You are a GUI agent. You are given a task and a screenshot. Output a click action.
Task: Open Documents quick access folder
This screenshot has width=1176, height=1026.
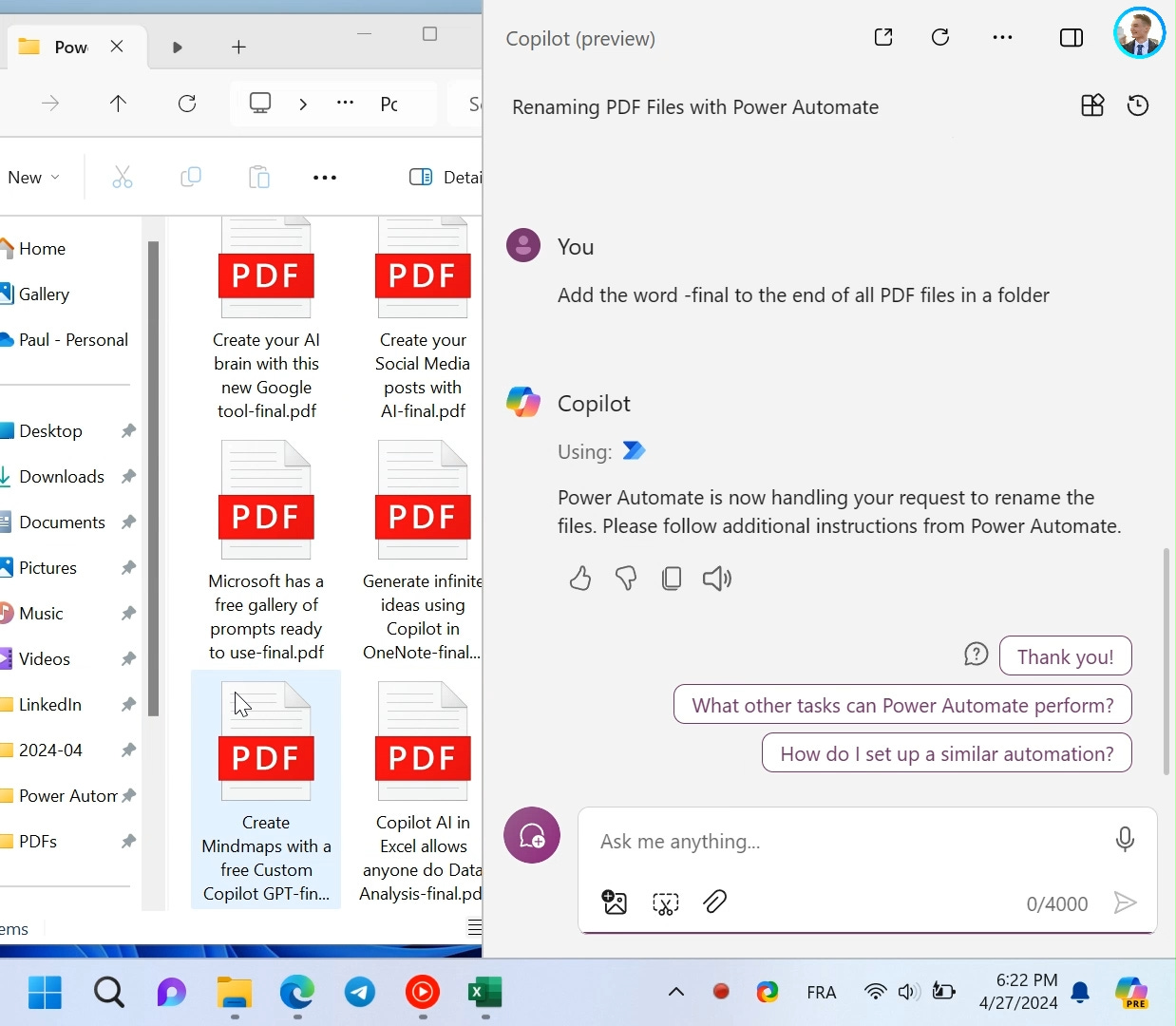point(62,522)
